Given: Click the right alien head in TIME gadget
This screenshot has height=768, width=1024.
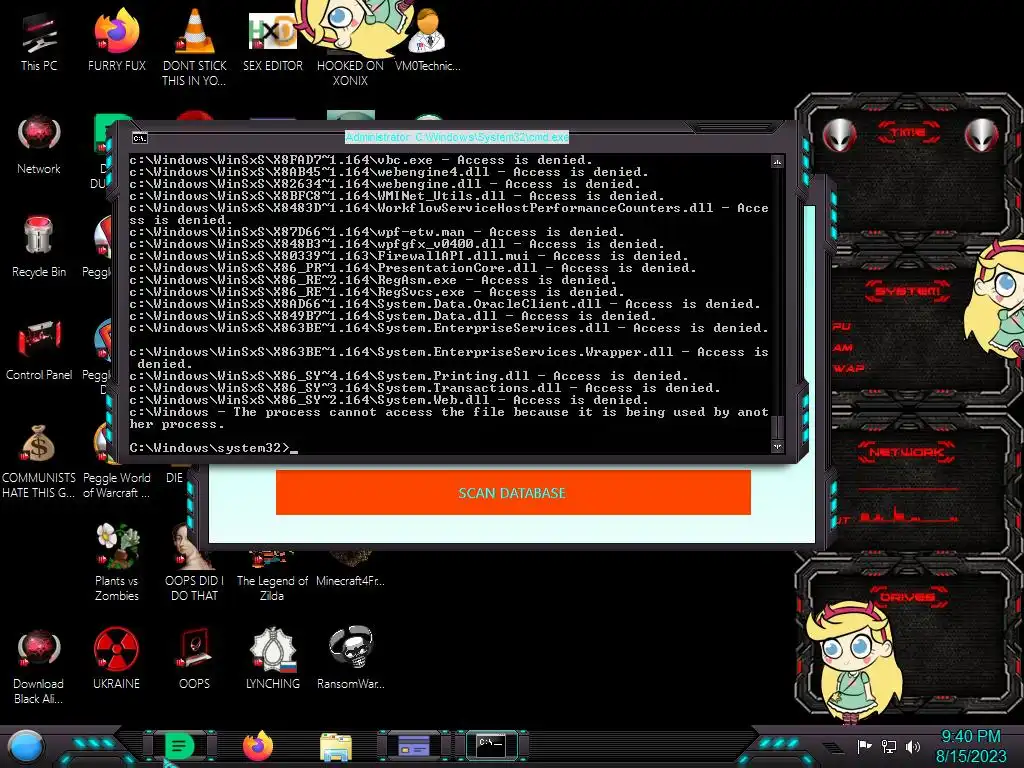Looking at the screenshot, I should pos(982,136).
